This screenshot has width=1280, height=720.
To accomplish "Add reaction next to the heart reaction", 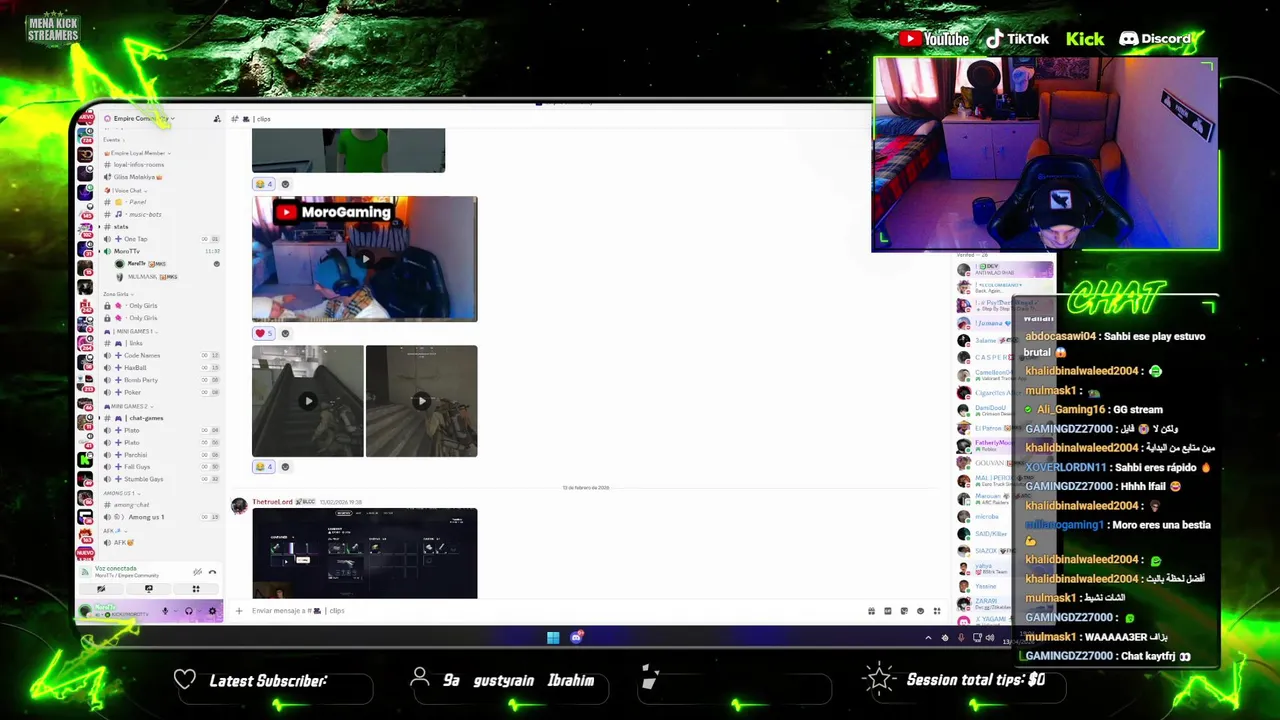I will tap(285, 333).
